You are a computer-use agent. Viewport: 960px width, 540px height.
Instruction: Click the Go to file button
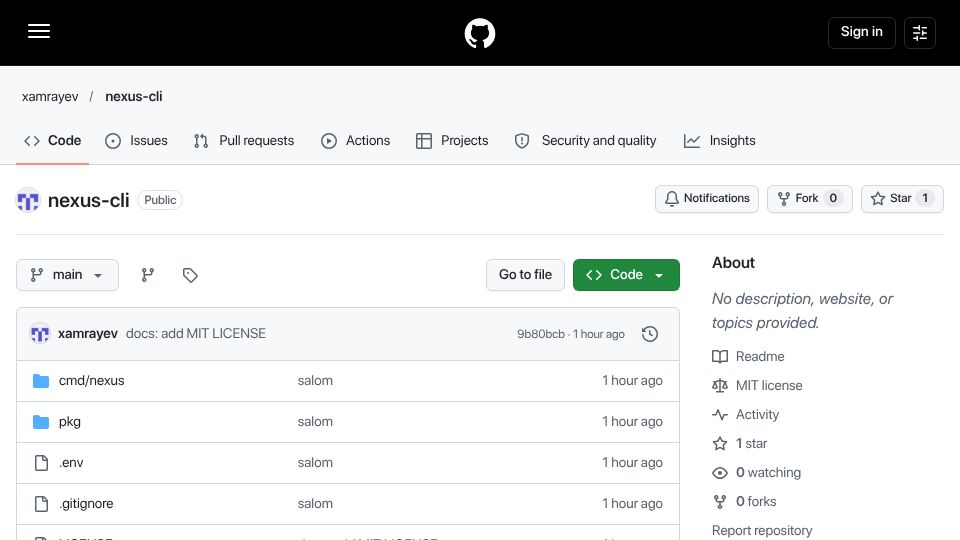(x=525, y=275)
